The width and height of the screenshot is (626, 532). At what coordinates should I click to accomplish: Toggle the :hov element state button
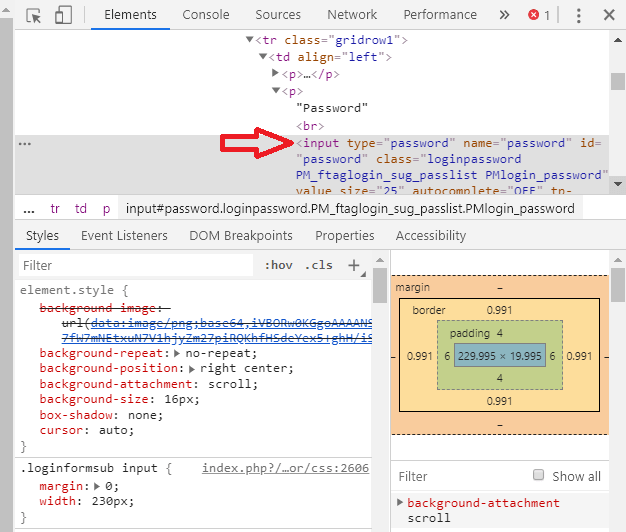[x=279, y=265]
